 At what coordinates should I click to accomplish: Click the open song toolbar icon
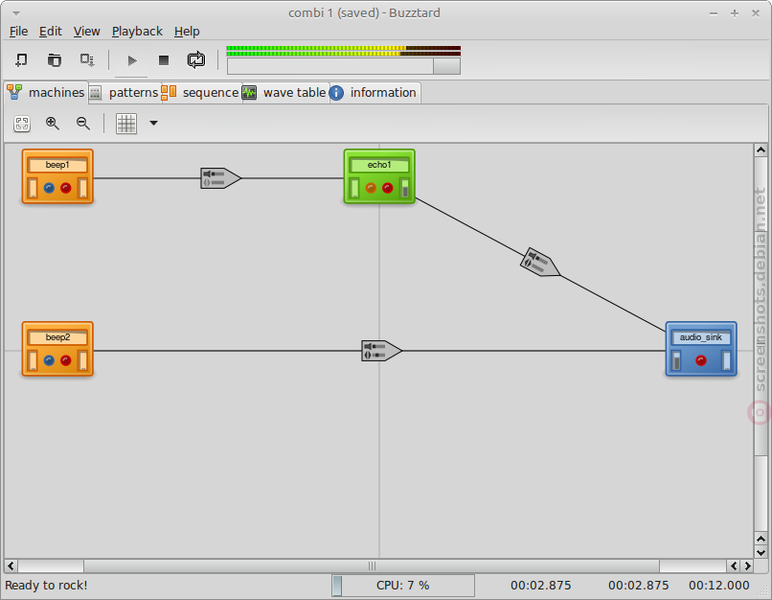tap(54, 60)
